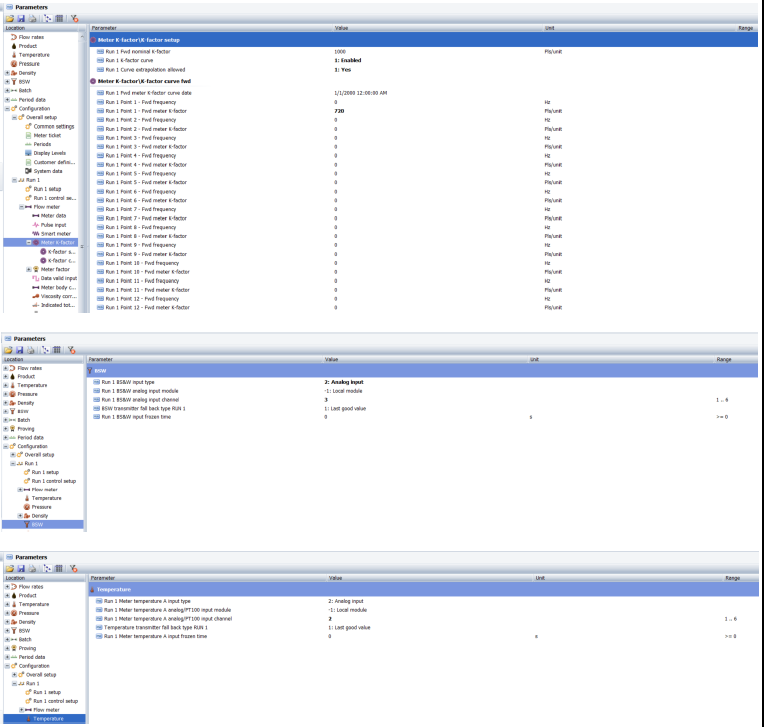Expand Flow rates node in BSW panel tree
Image resolution: width=764 pixels, height=727 pixels.
click(6, 368)
